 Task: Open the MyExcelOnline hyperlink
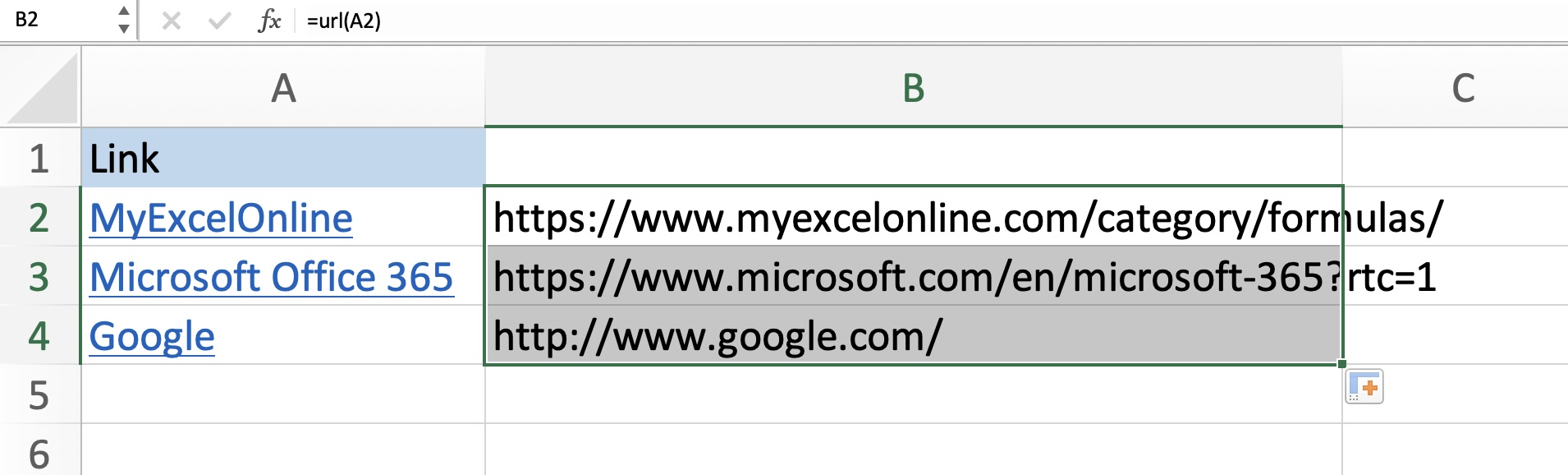[221, 218]
